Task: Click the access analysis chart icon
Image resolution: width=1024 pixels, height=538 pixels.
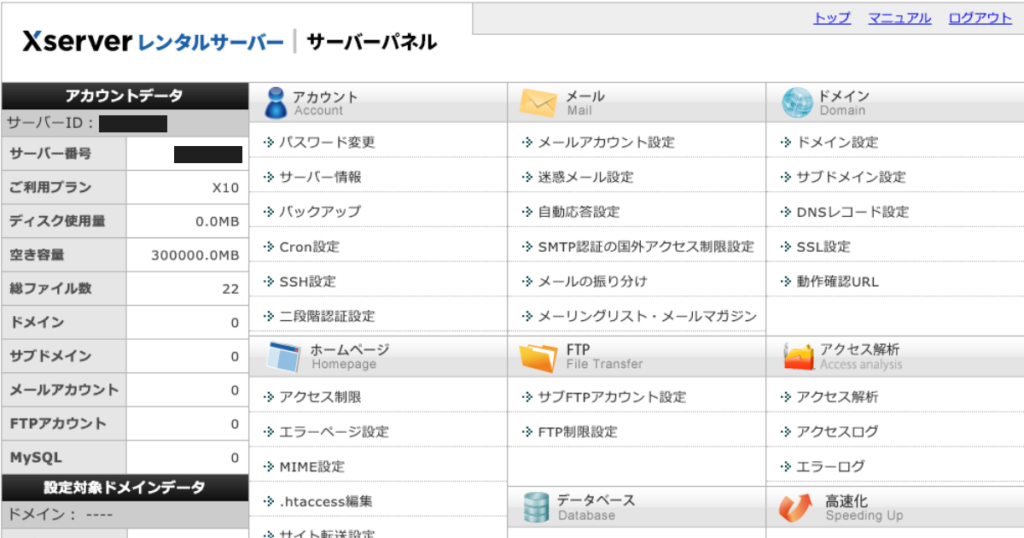Action: pyautogui.click(x=797, y=356)
